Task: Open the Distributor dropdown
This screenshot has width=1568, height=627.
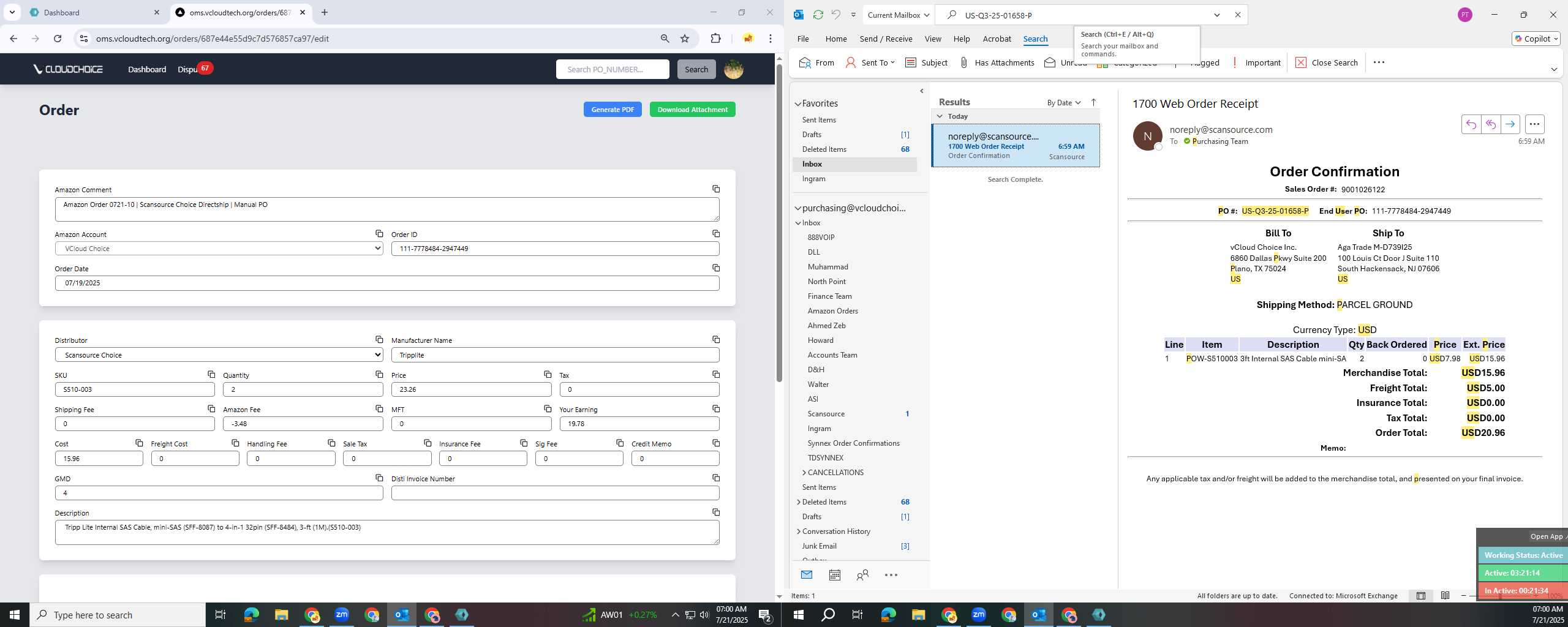Action: [219, 355]
